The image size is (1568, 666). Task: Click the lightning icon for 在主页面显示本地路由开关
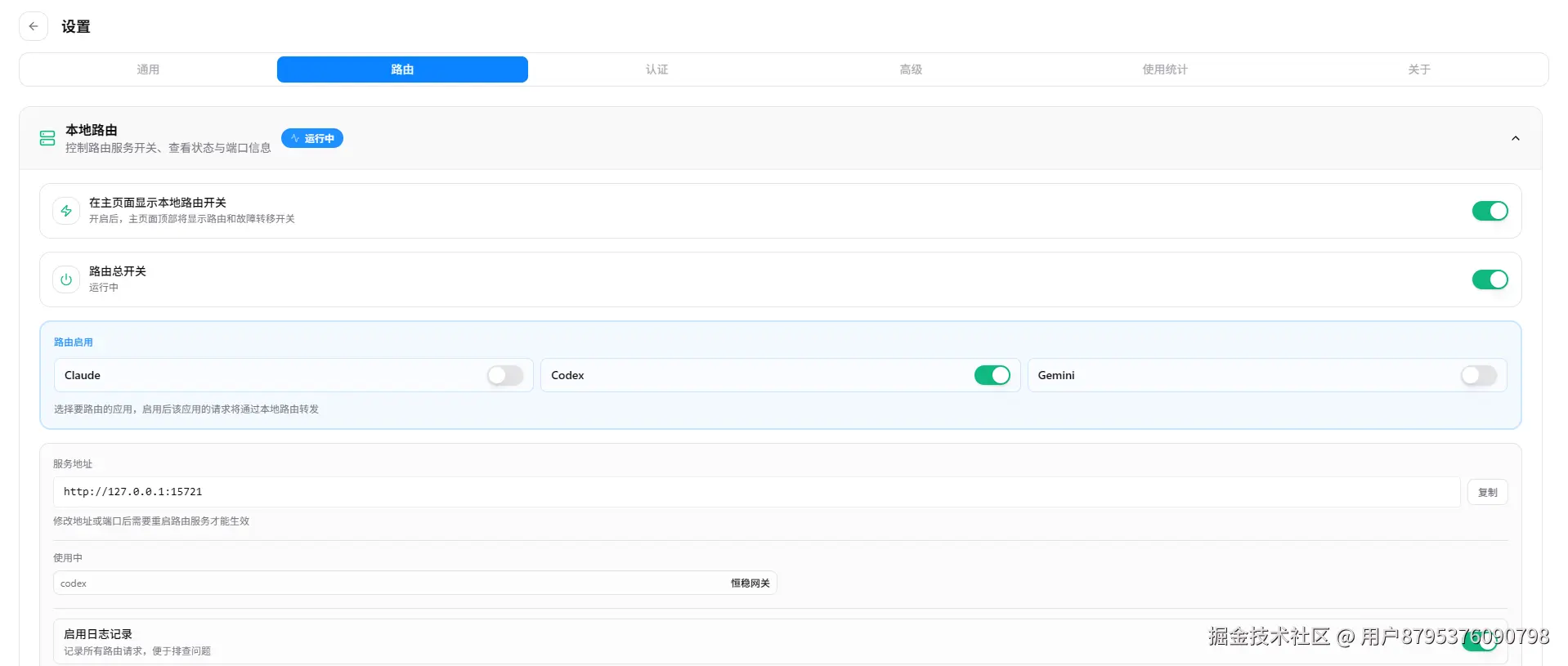(x=66, y=211)
